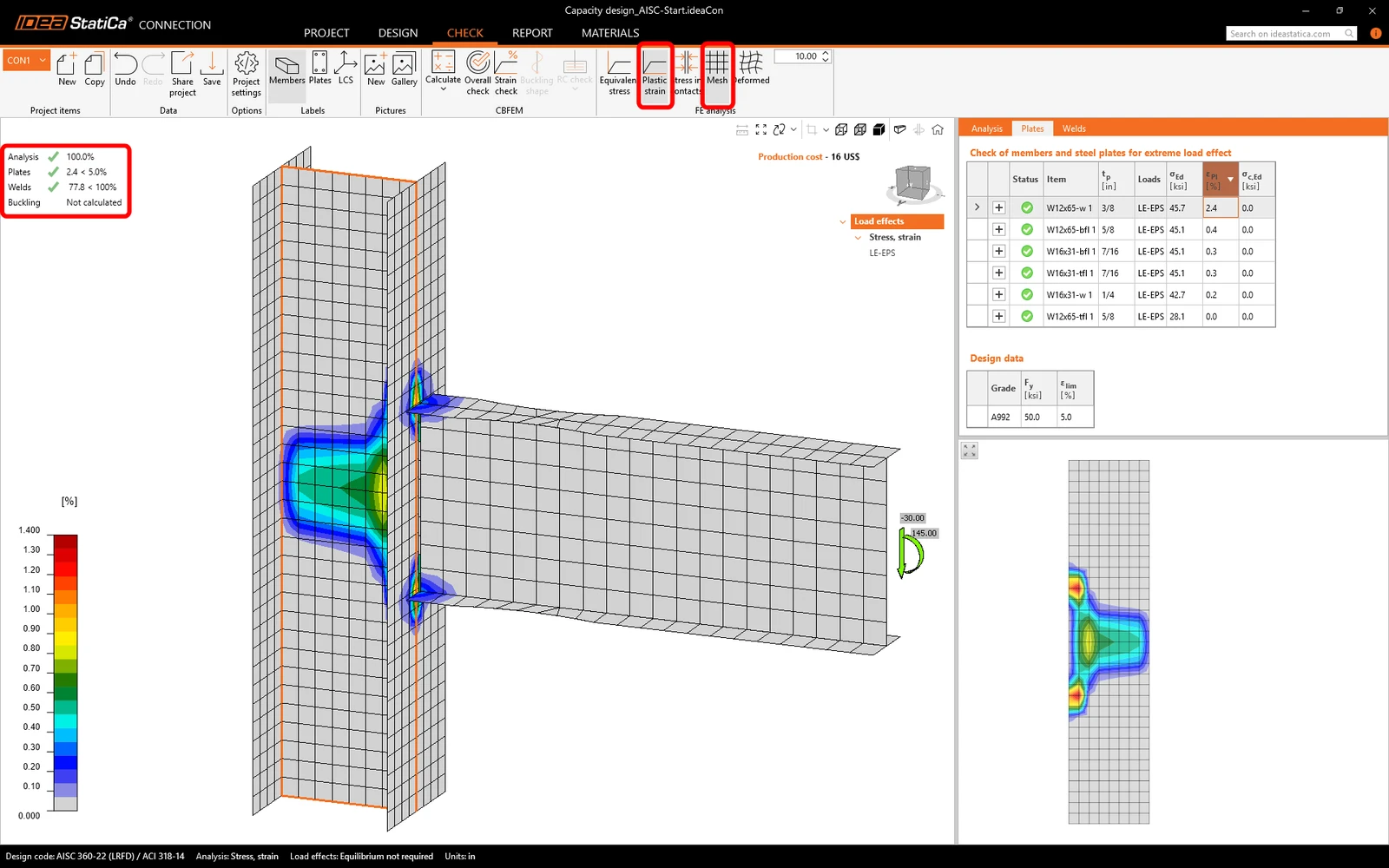Screen dimensions: 1389x868
Task: Select wireframe view mode
Action: coord(841,129)
